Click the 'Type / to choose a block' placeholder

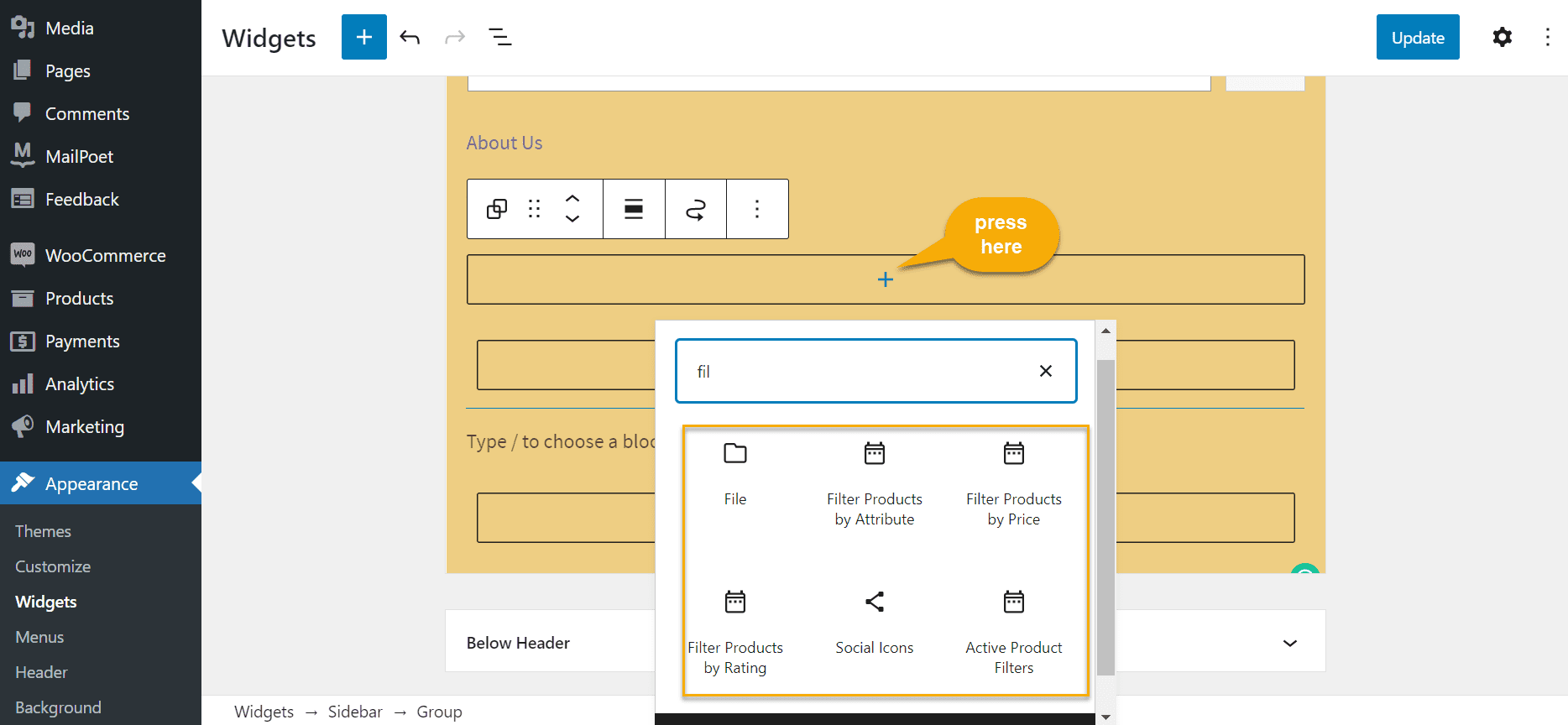pos(561,441)
